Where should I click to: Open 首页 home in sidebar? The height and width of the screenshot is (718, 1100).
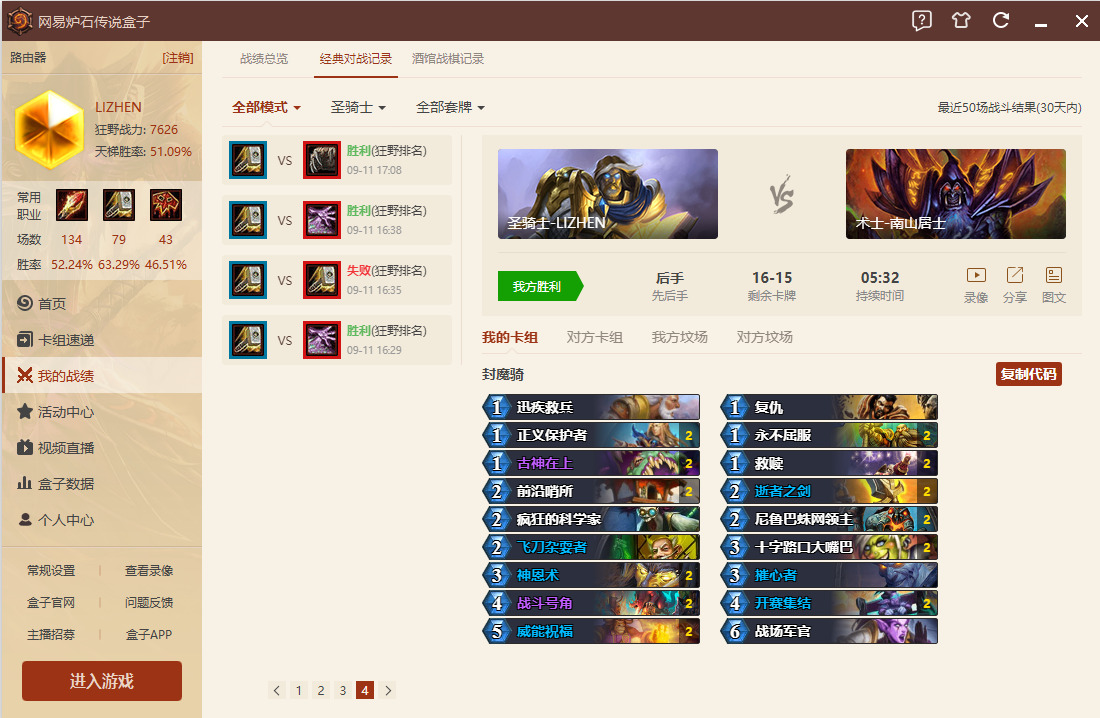(102, 303)
